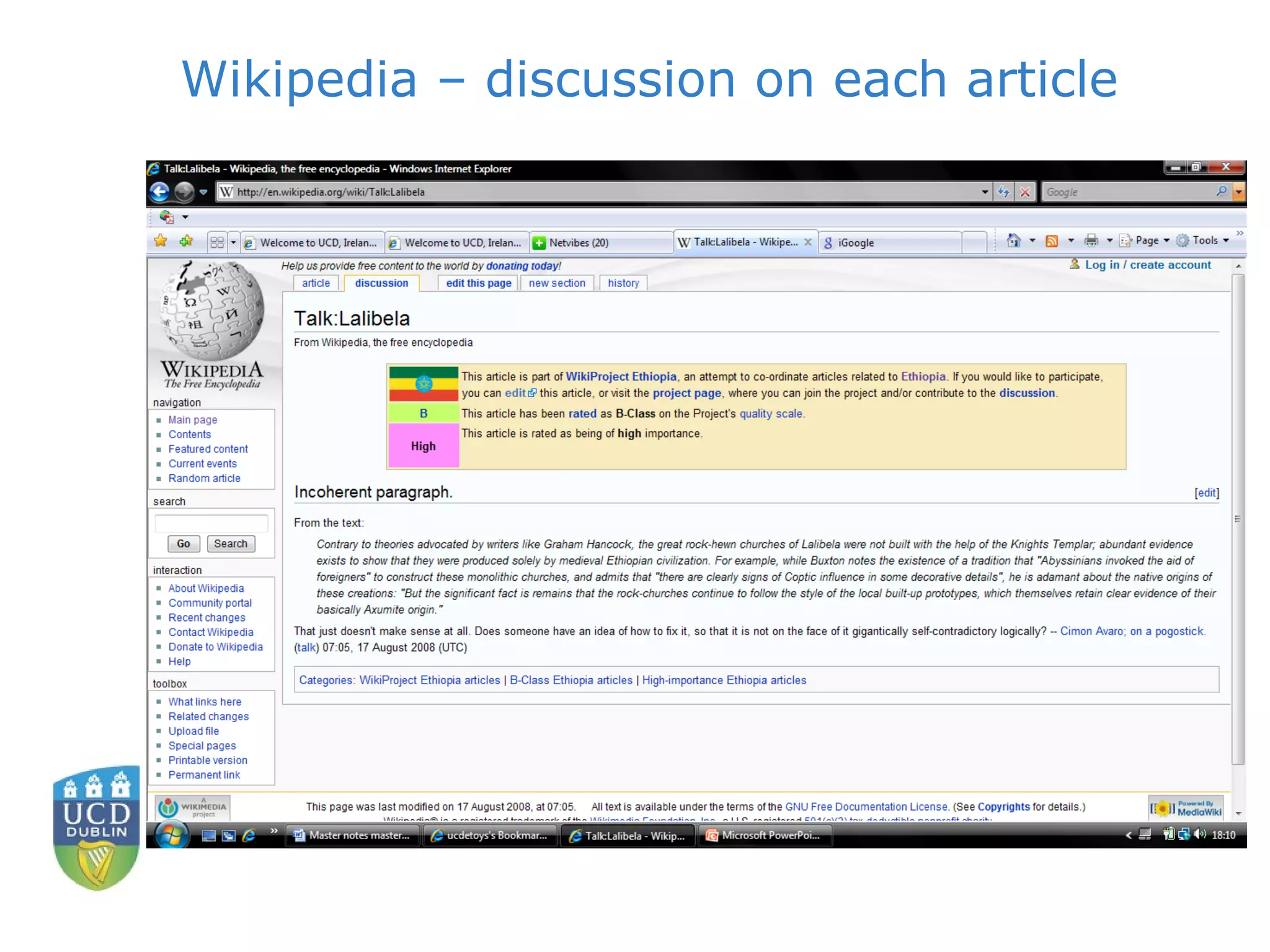Viewport: 1270px width, 952px height.
Task: Open the Random article link
Action: [204, 478]
